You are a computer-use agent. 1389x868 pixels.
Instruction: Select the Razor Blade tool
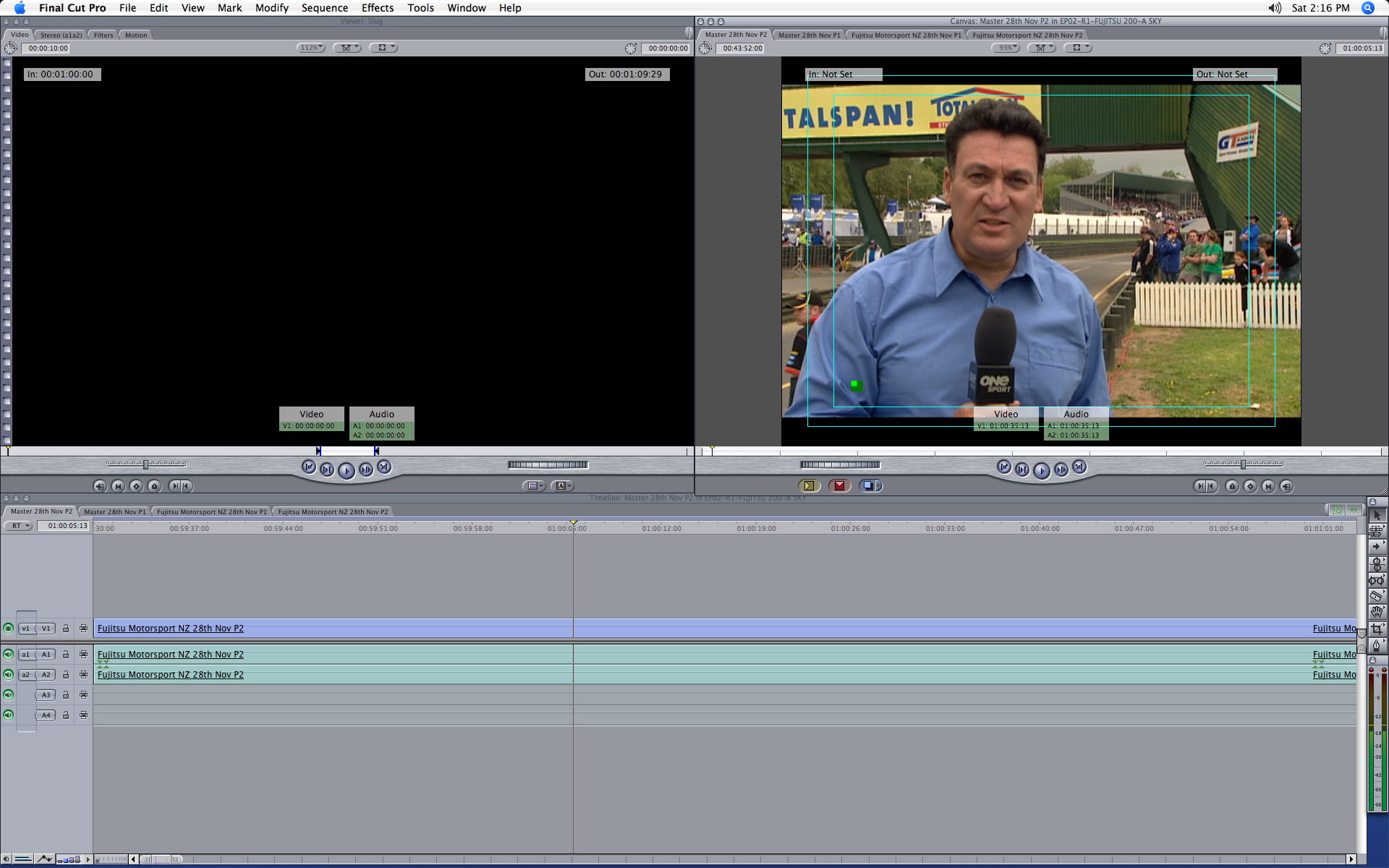pyautogui.click(x=1377, y=596)
